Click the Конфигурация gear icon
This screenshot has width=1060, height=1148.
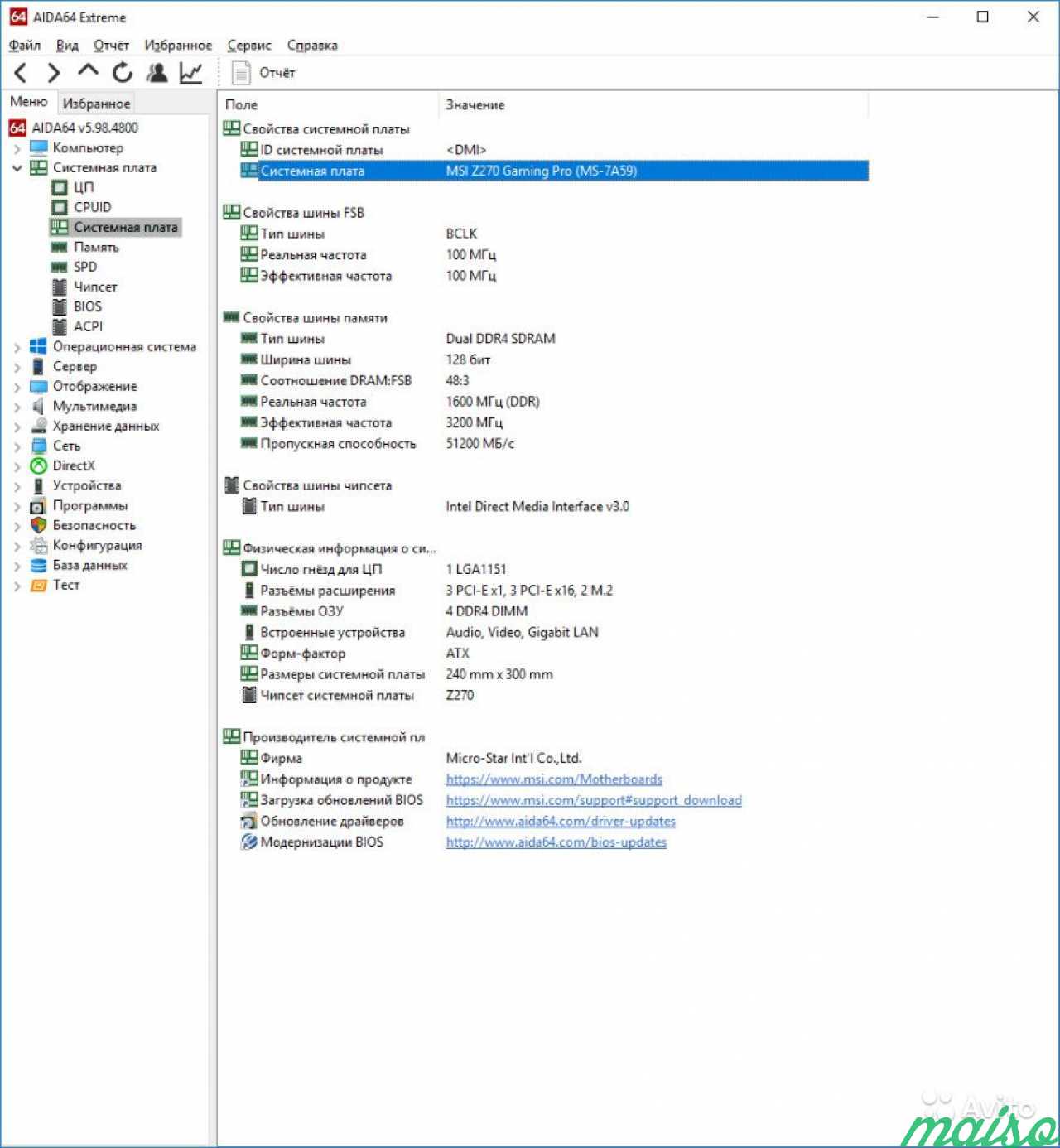pyautogui.click(x=39, y=545)
